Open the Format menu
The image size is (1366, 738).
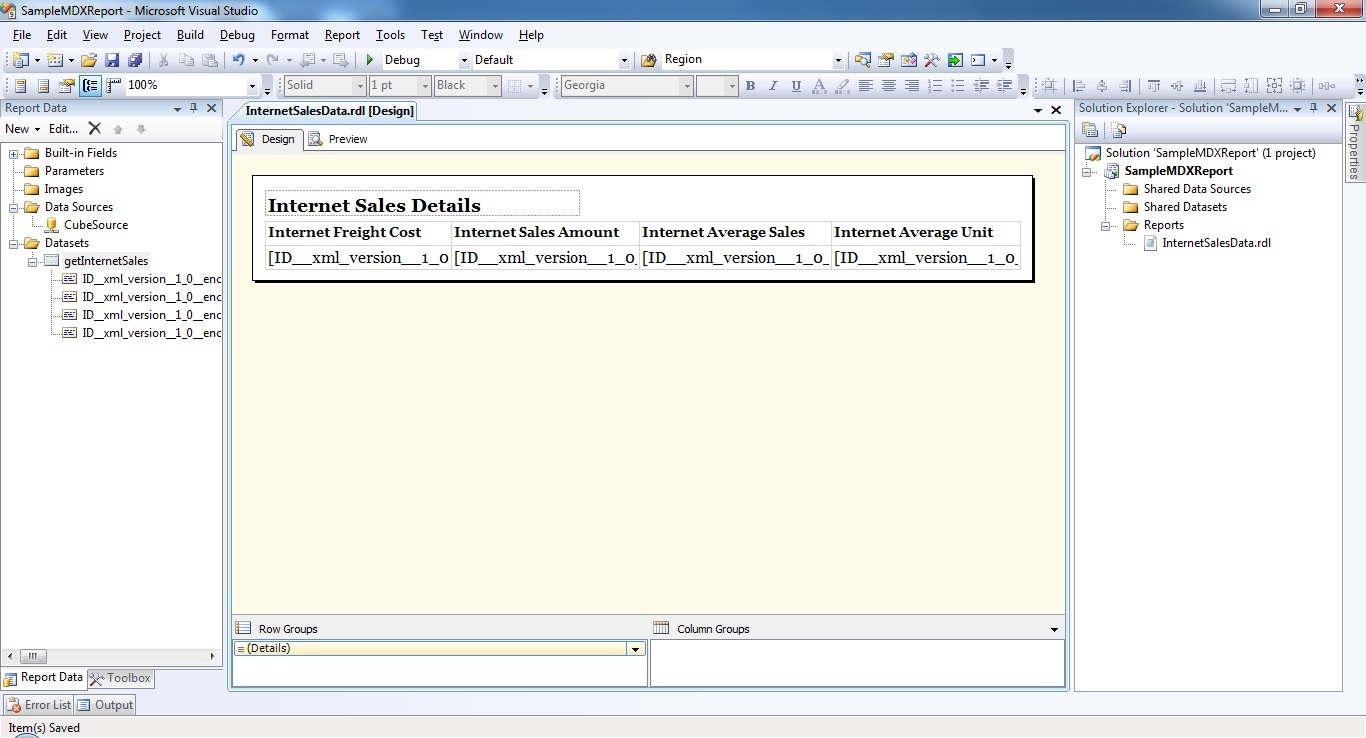290,35
